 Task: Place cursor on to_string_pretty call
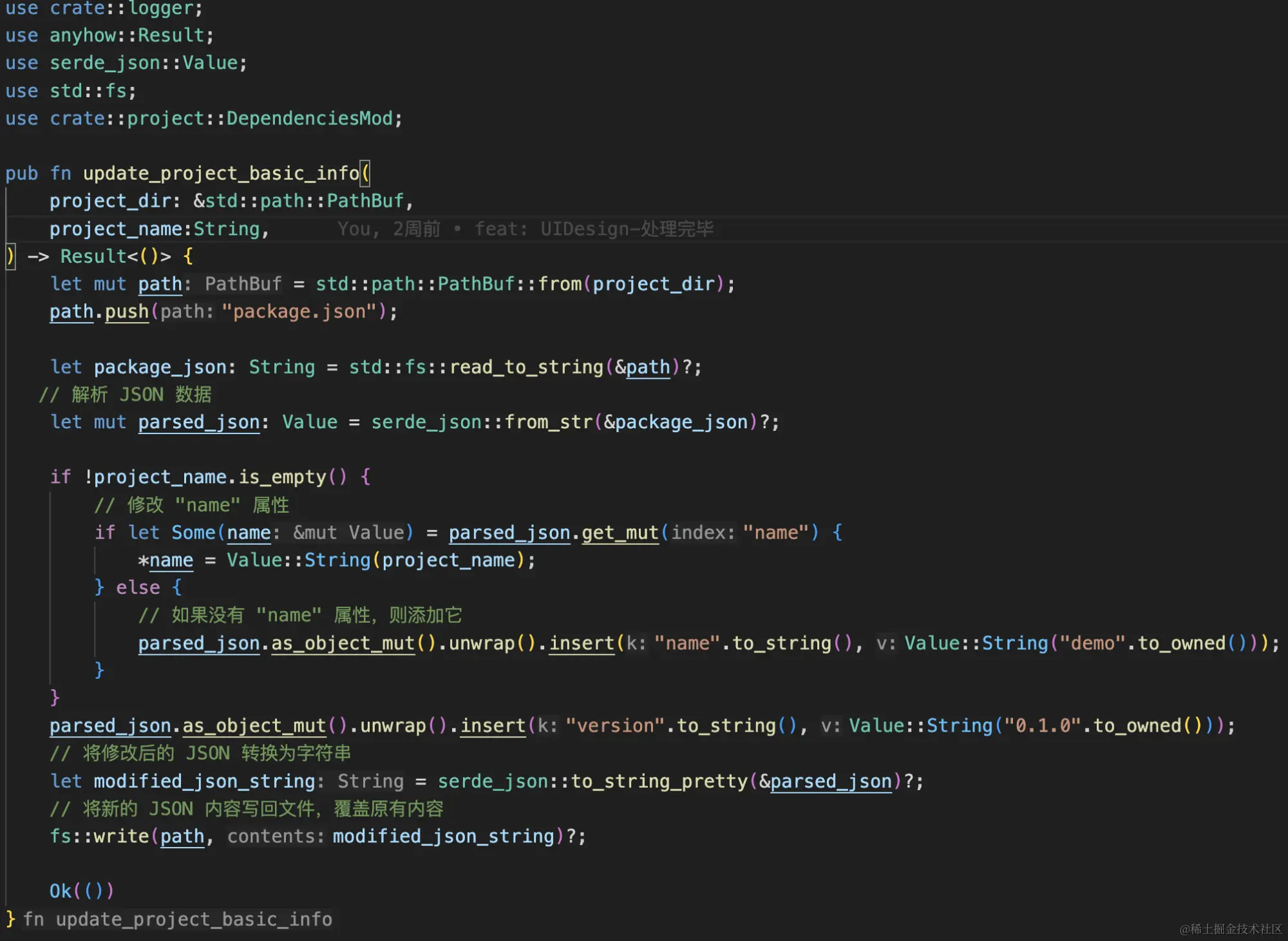click(659, 781)
